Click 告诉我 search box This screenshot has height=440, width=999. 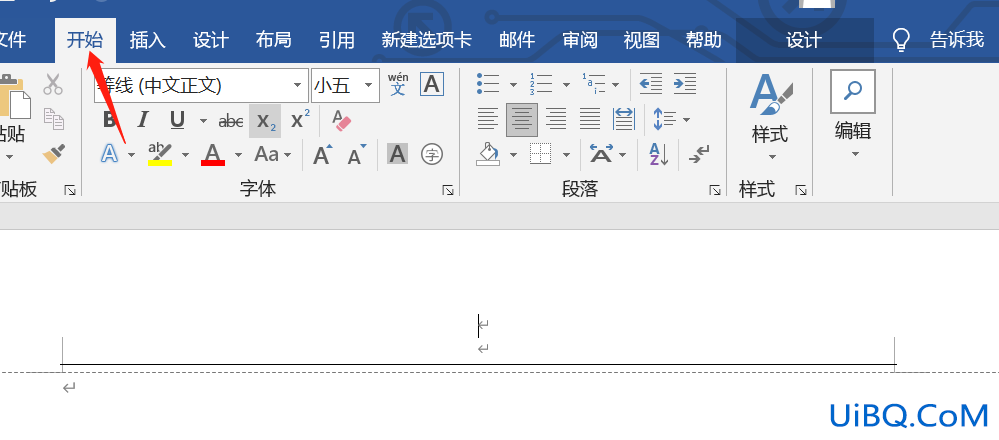click(957, 40)
